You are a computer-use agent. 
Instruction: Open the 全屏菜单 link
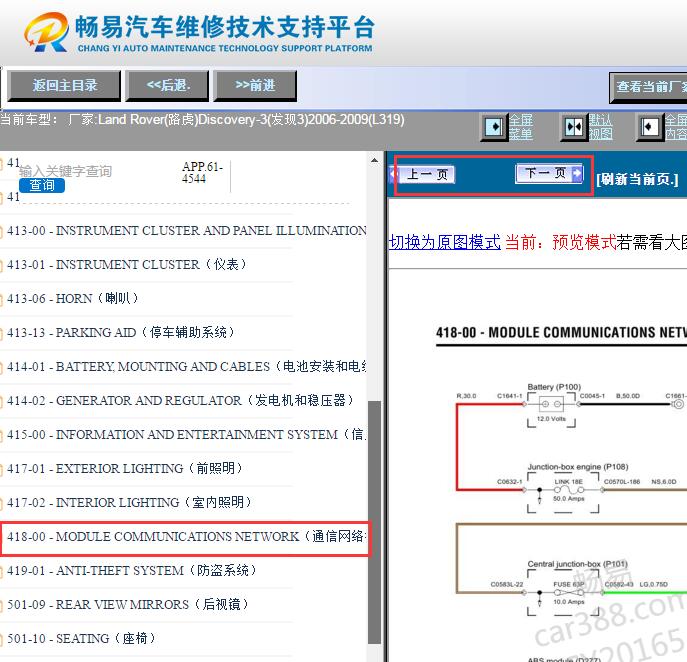tap(521, 127)
